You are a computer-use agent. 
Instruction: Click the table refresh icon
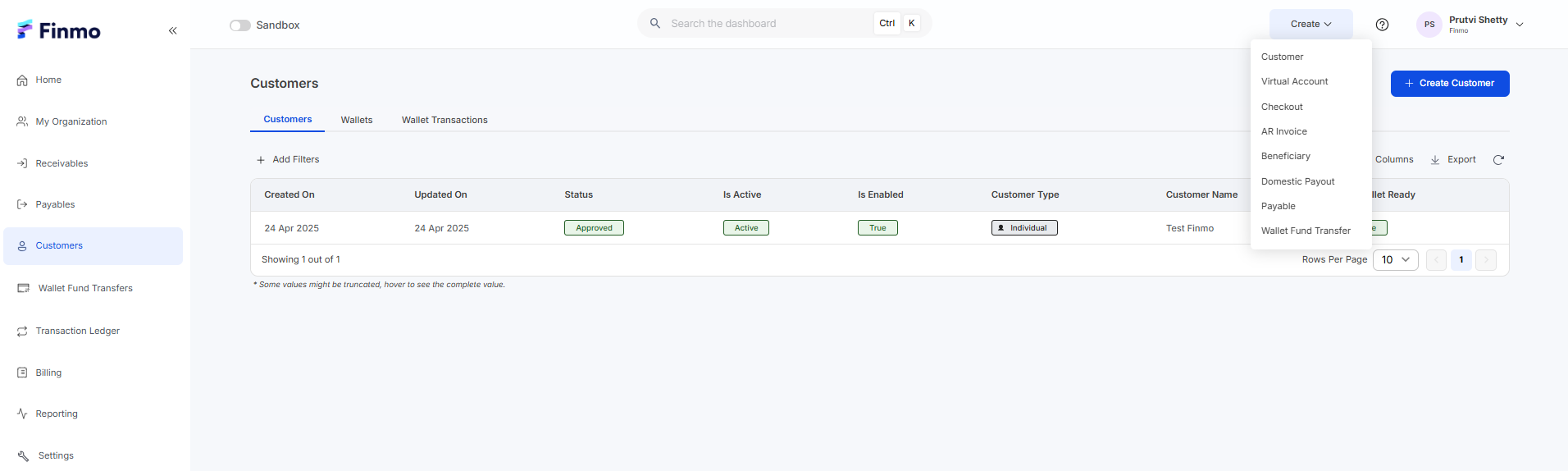(1498, 160)
